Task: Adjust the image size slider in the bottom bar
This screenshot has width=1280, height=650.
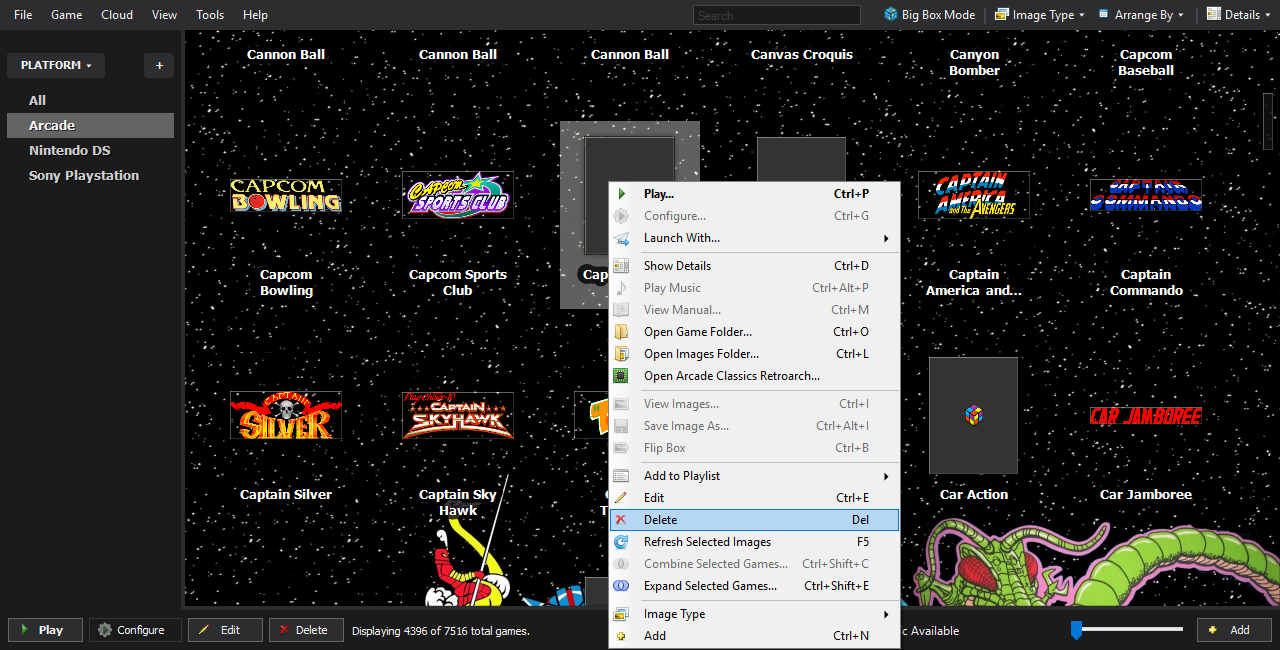Action: click(x=1076, y=630)
